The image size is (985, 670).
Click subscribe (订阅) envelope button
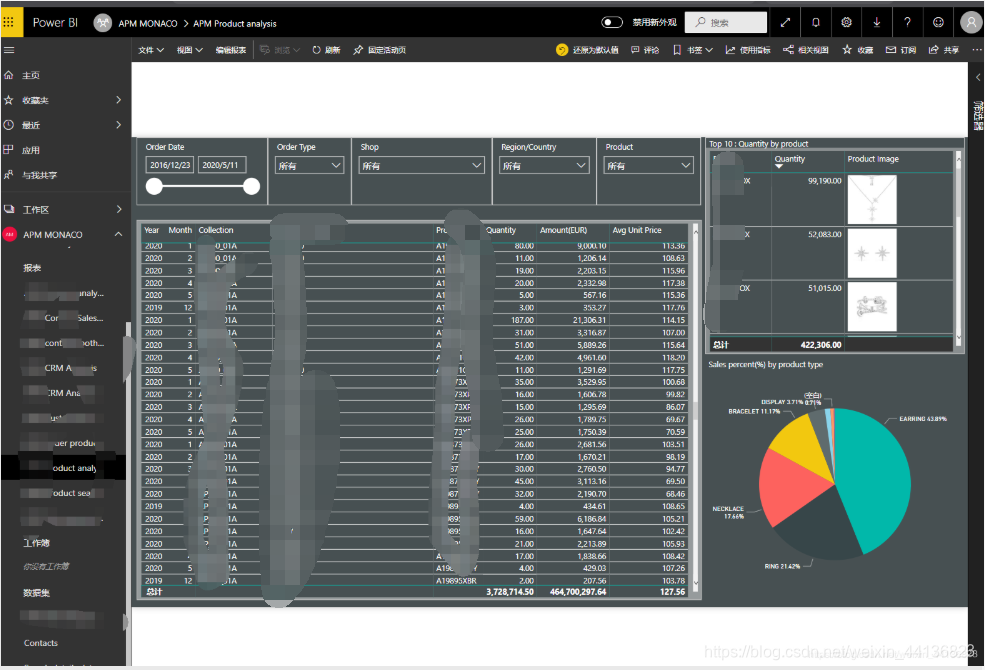900,50
